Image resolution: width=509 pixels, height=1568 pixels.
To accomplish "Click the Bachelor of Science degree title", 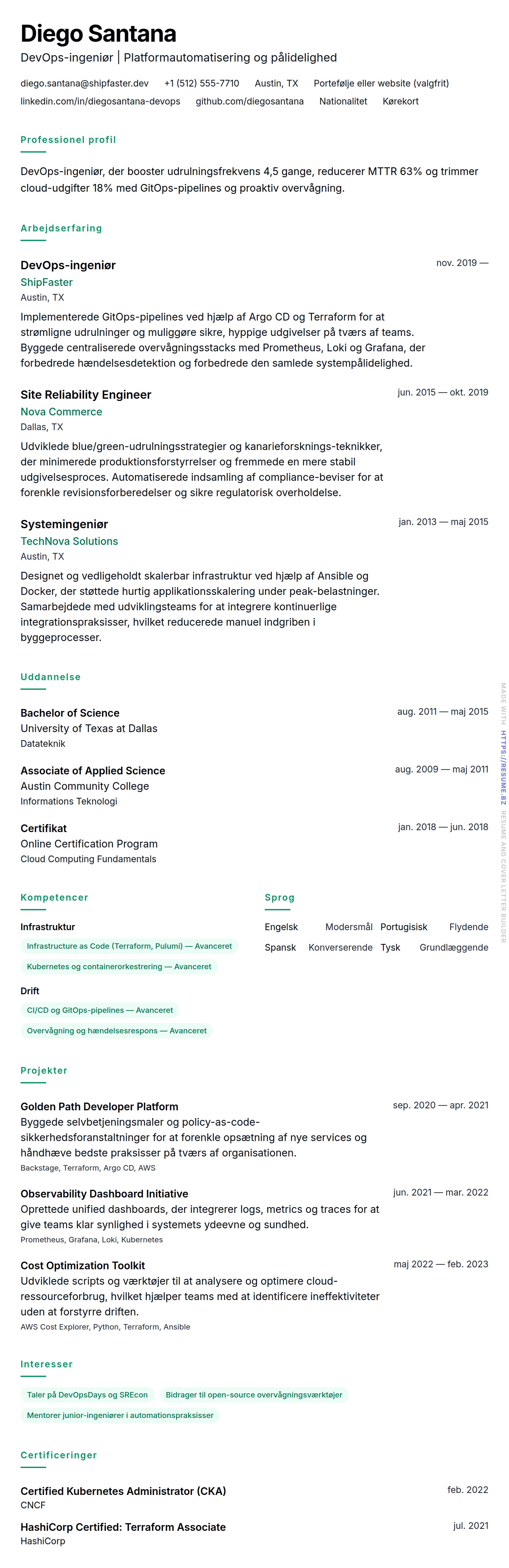I will click(70, 713).
